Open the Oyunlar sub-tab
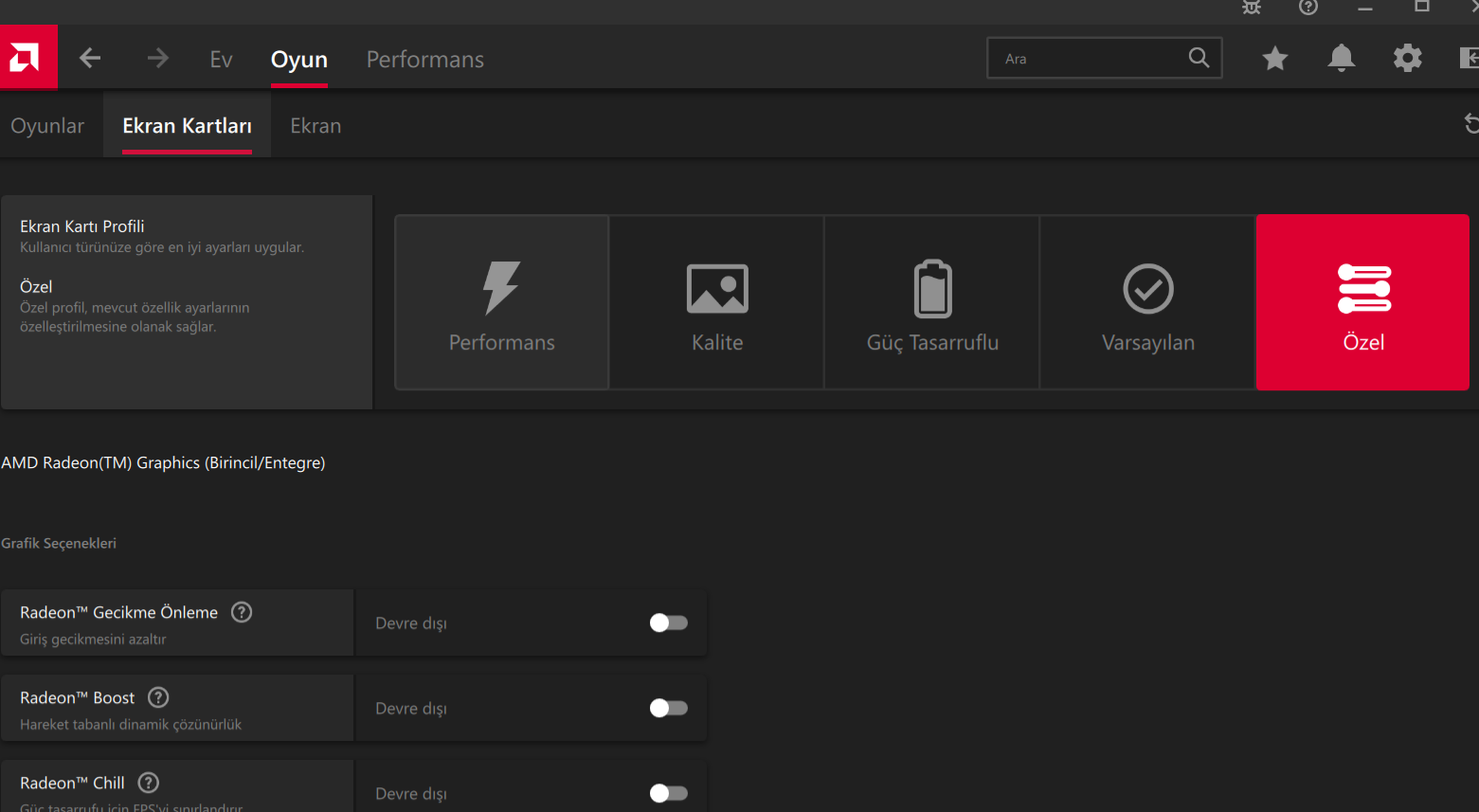The width and height of the screenshot is (1479, 812). 47,126
